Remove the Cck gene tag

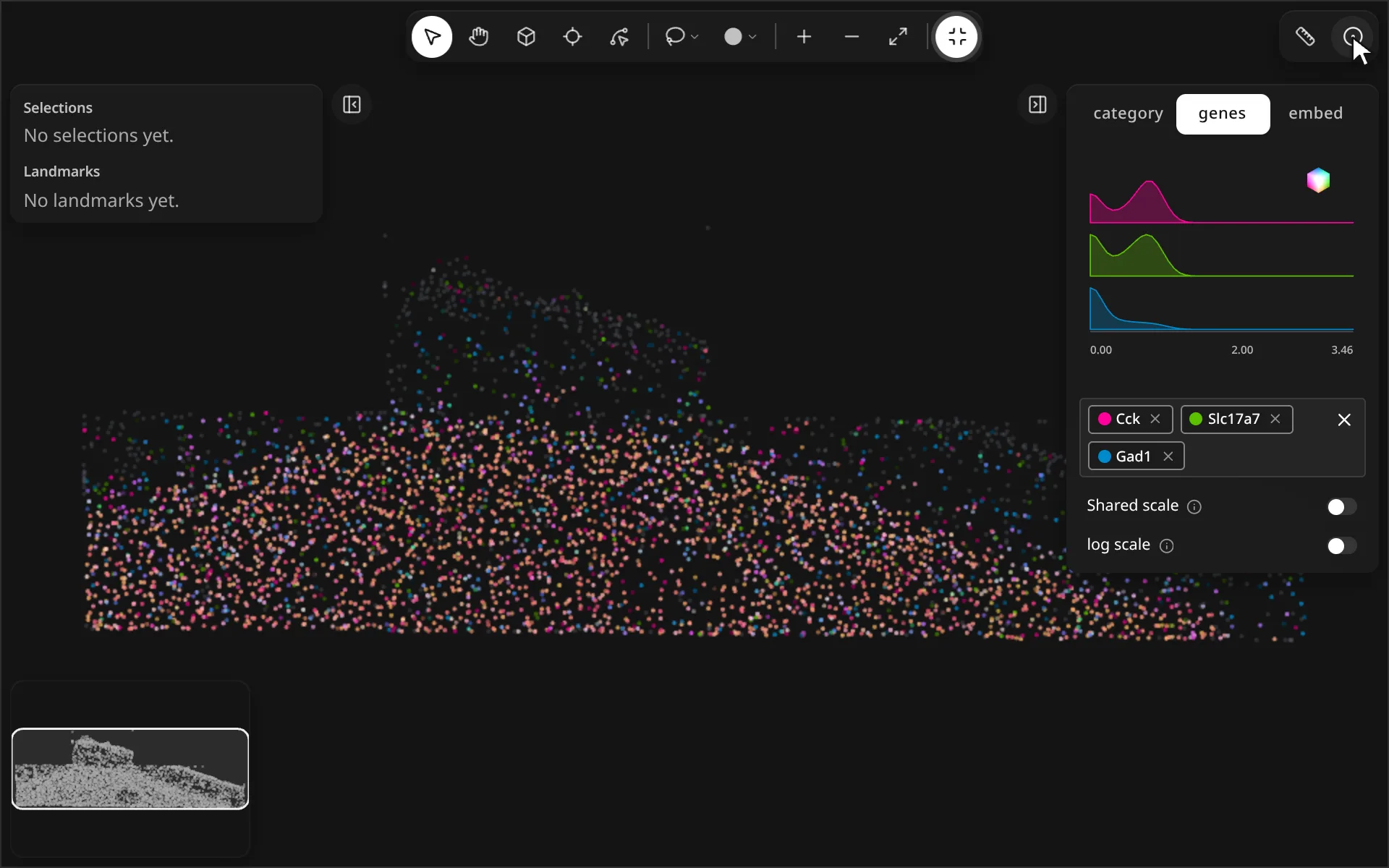tap(1155, 419)
